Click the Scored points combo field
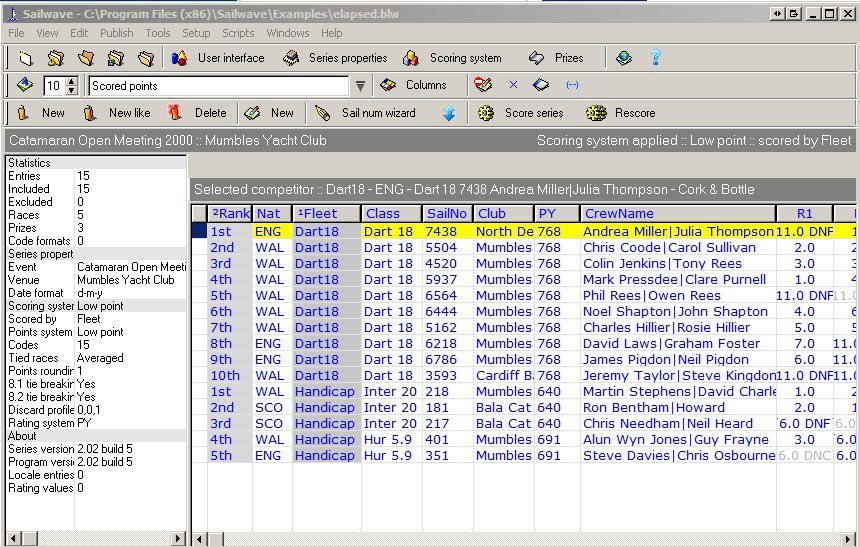This screenshot has width=860, height=547. 219,86
